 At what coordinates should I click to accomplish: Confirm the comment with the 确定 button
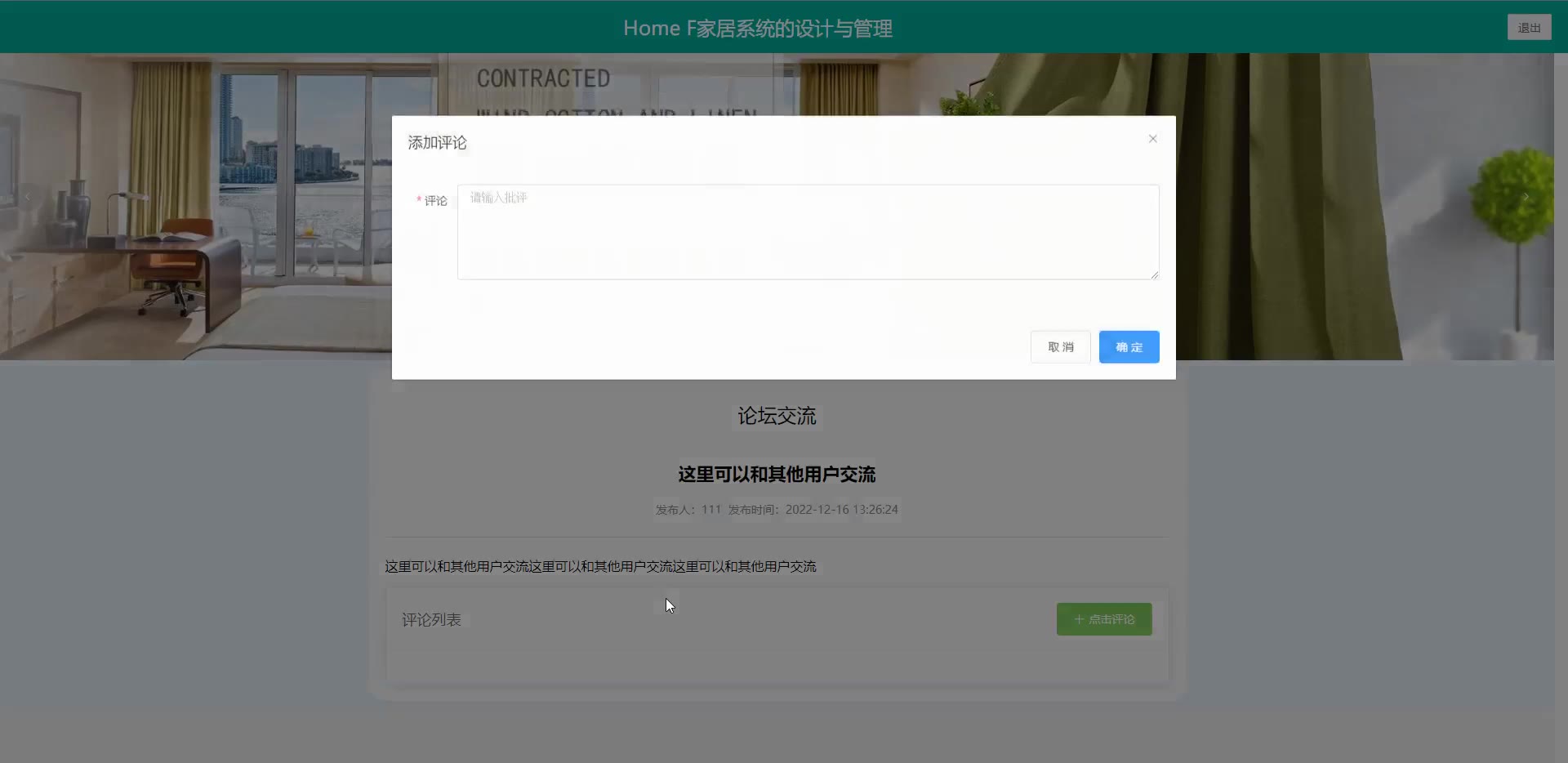click(x=1129, y=347)
